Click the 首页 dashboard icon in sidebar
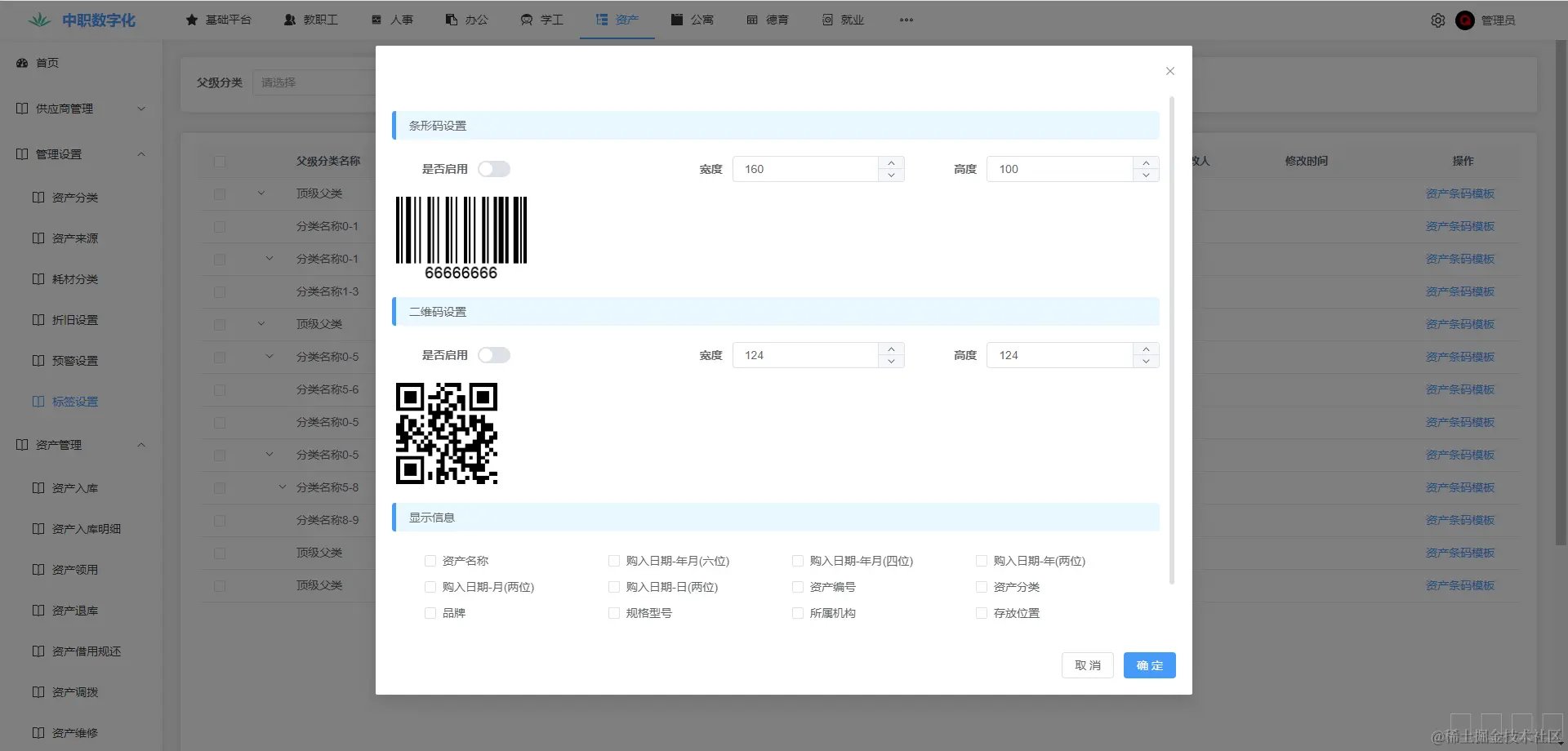 [22, 63]
